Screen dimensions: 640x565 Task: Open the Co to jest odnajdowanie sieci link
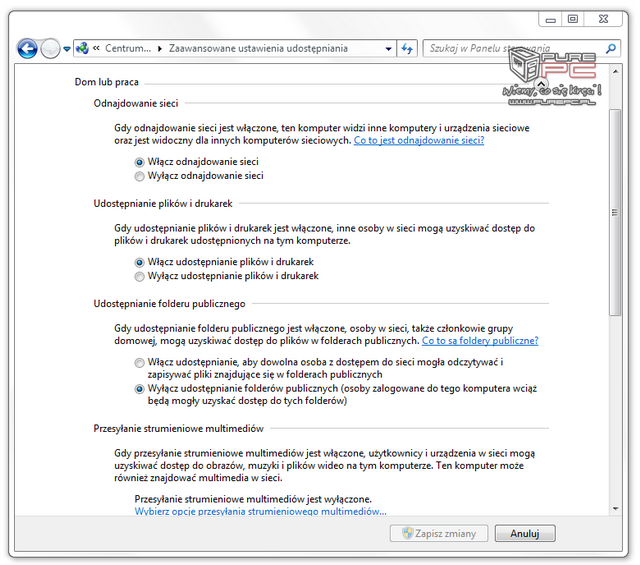click(x=419, y=140)
